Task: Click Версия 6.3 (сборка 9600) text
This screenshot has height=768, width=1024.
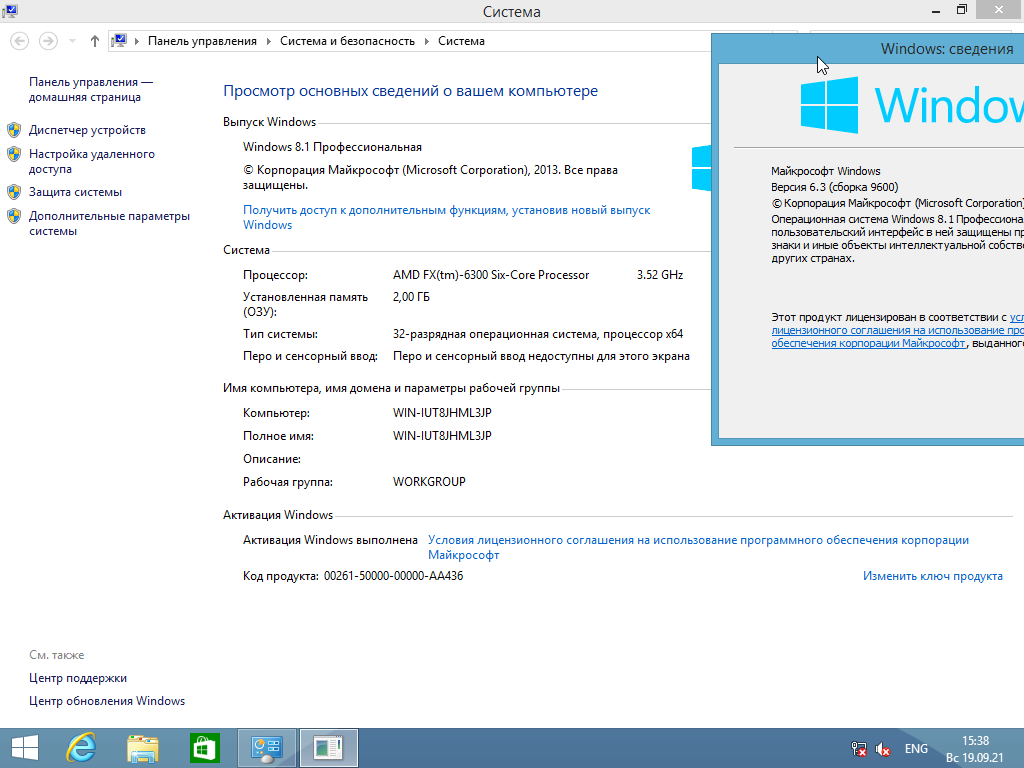Action: click(x=835, y=187)
